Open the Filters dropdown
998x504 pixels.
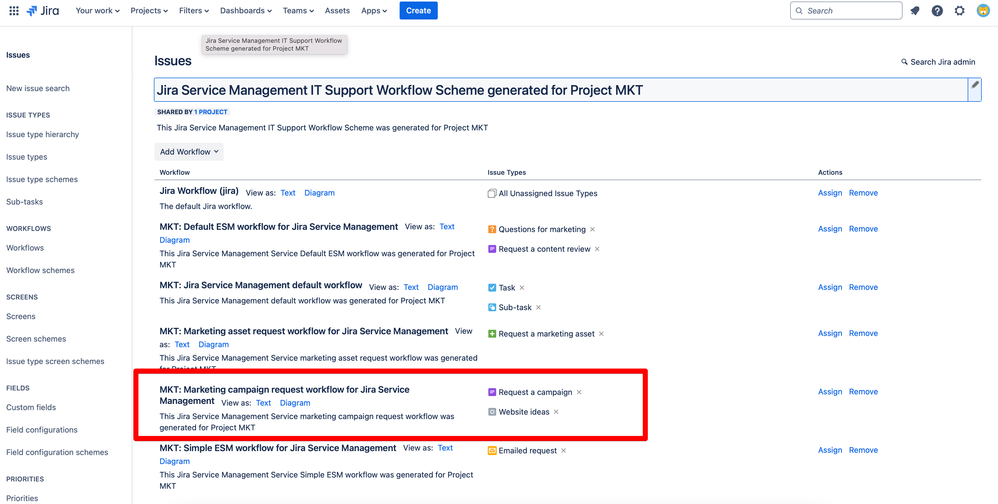coord(195,11)
